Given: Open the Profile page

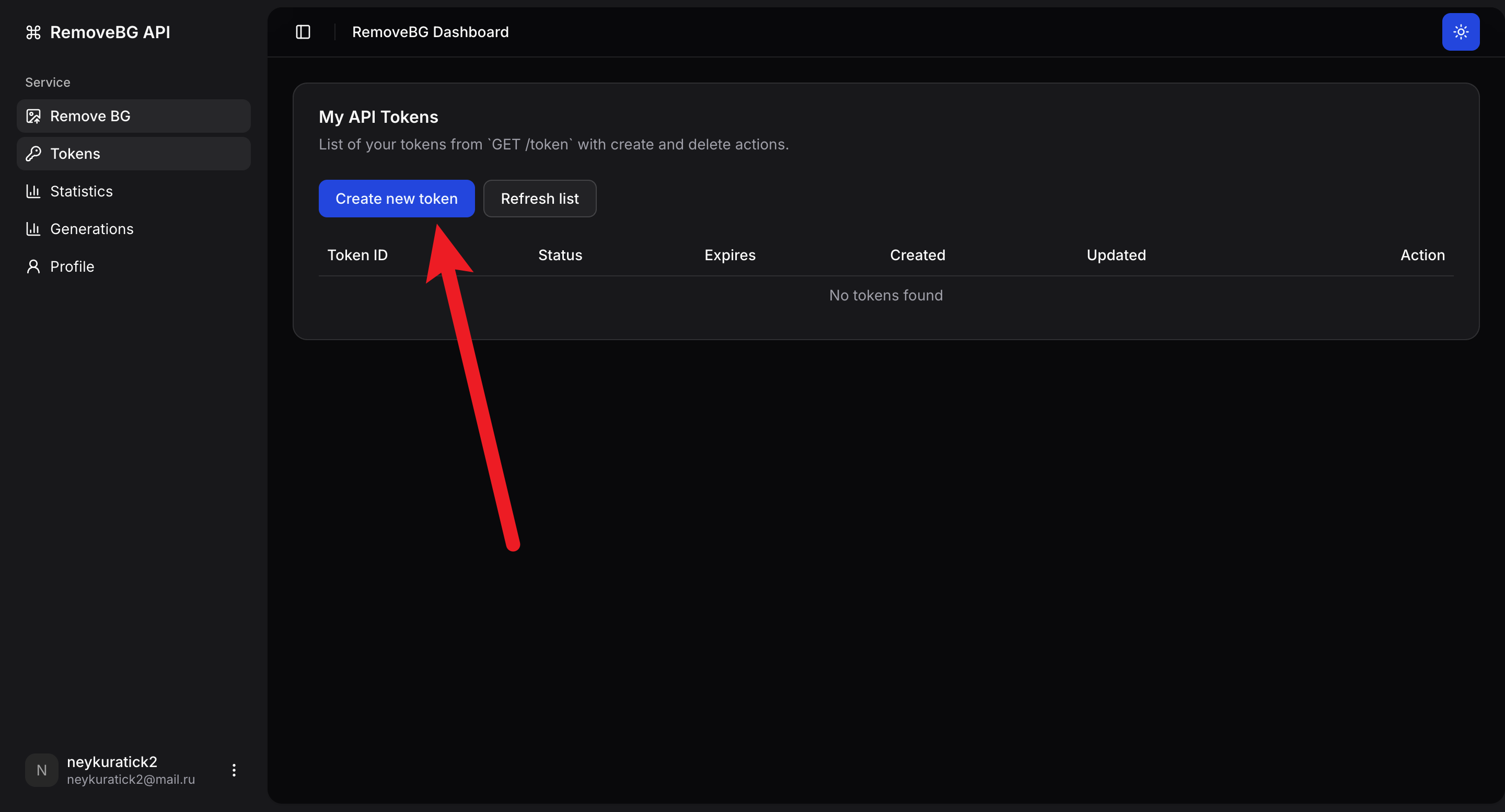Looking at the screenshot, I should click(x=72, y=266).
